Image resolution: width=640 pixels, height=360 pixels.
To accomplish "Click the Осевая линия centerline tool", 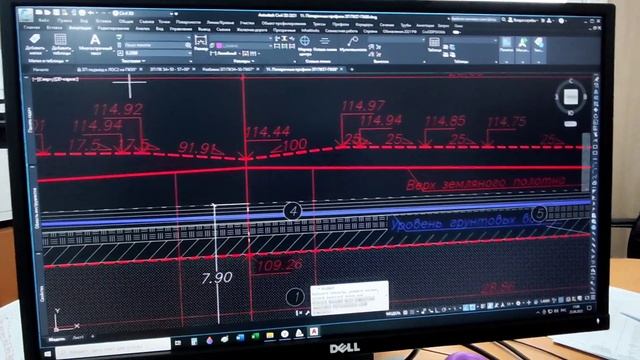I will coord(324,44).
